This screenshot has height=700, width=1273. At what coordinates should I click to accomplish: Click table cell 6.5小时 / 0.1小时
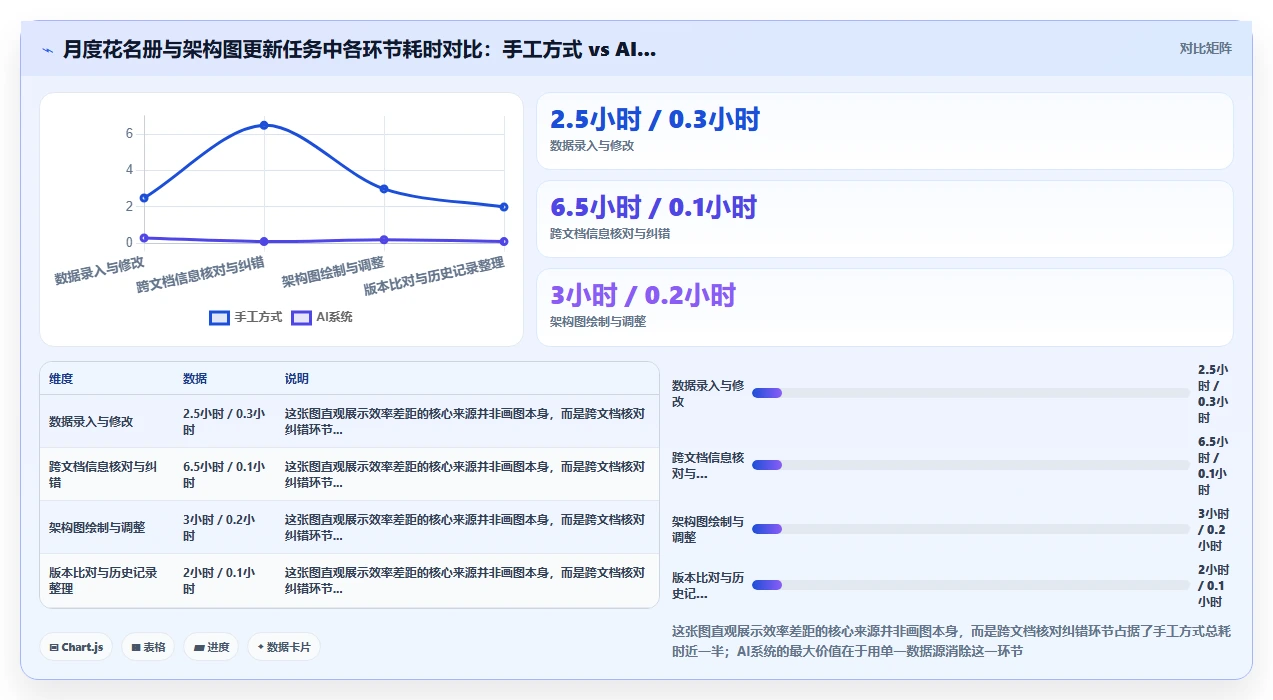[224, 474]
